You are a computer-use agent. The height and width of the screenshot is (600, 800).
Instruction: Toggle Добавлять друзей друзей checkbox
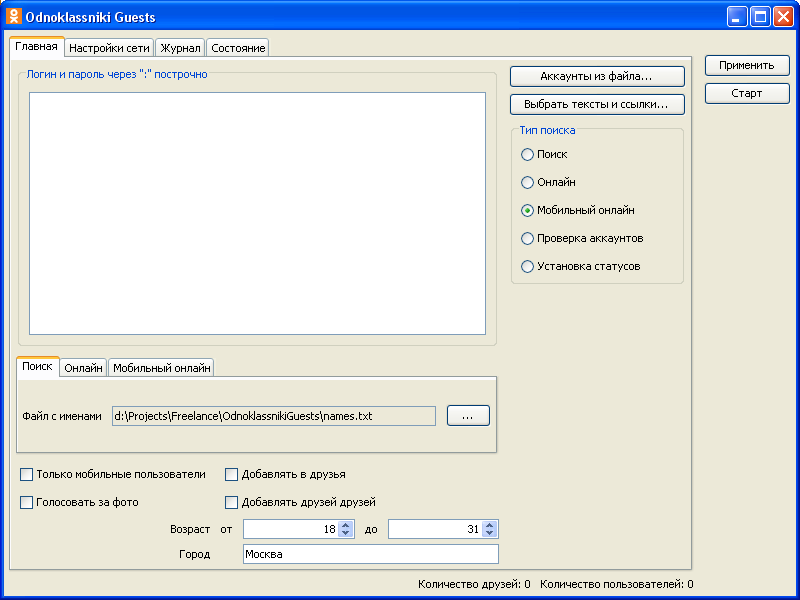point(232,503)
